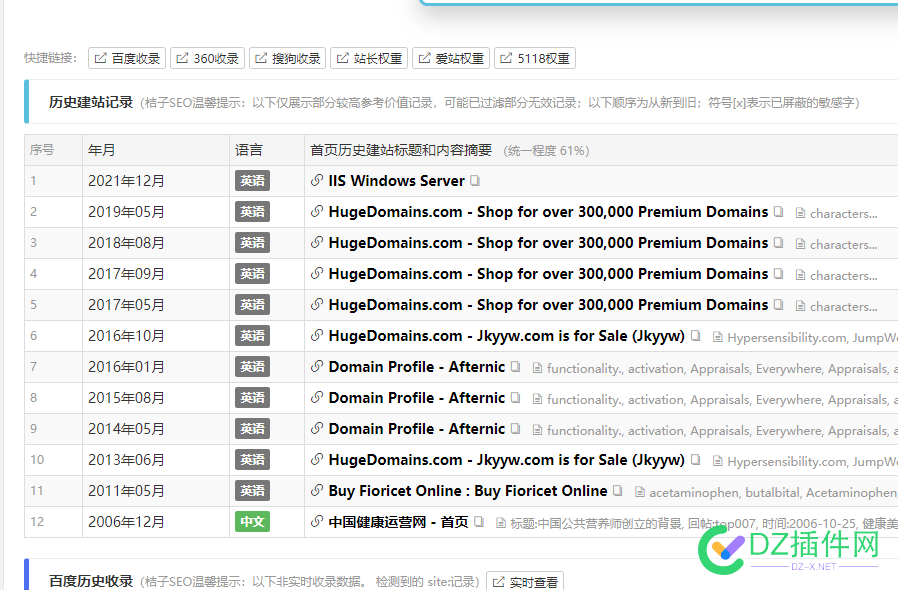Viewport: 898px width, 590px height.
Task: Click link icon in 2015年08月 row
Action: click(x=317, y=397)
